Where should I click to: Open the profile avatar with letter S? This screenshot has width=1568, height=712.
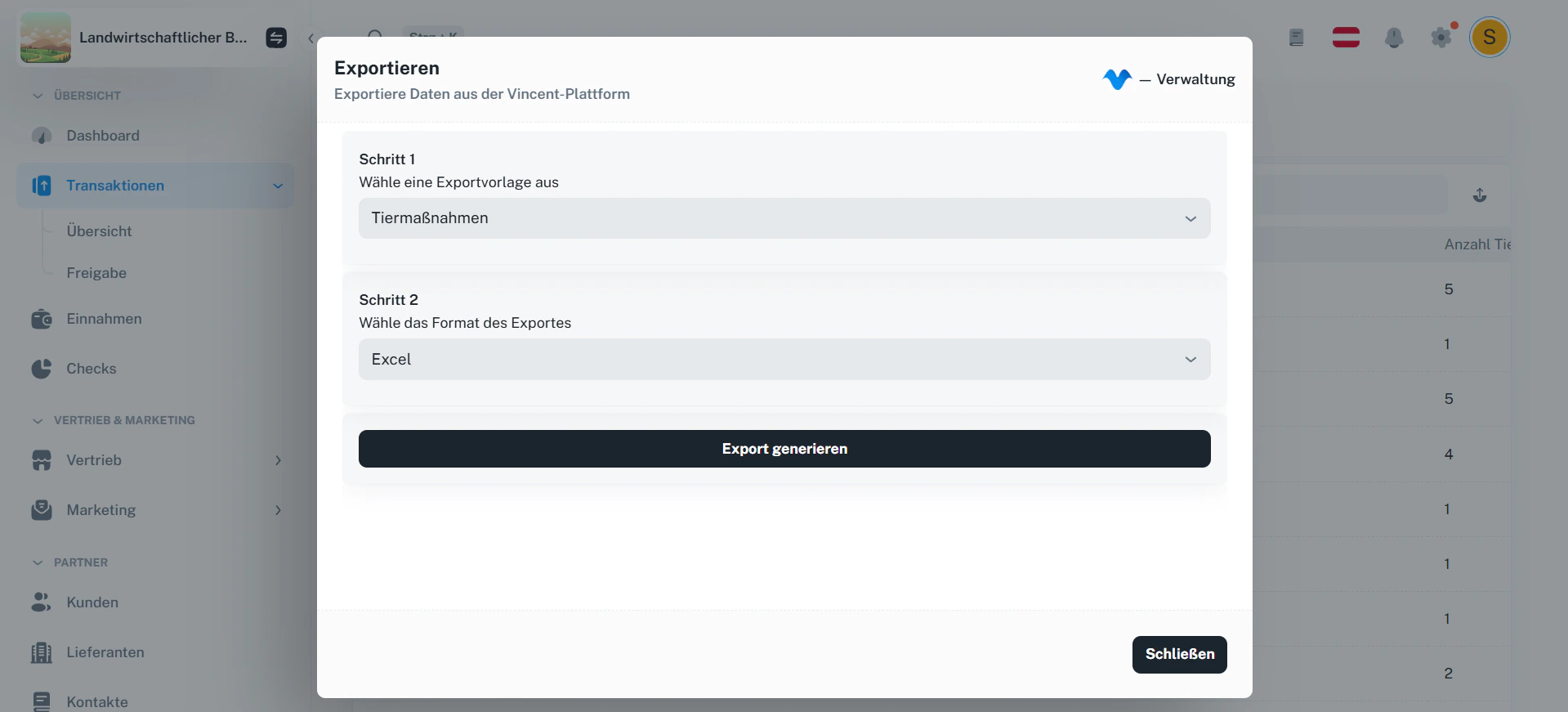1489,38
